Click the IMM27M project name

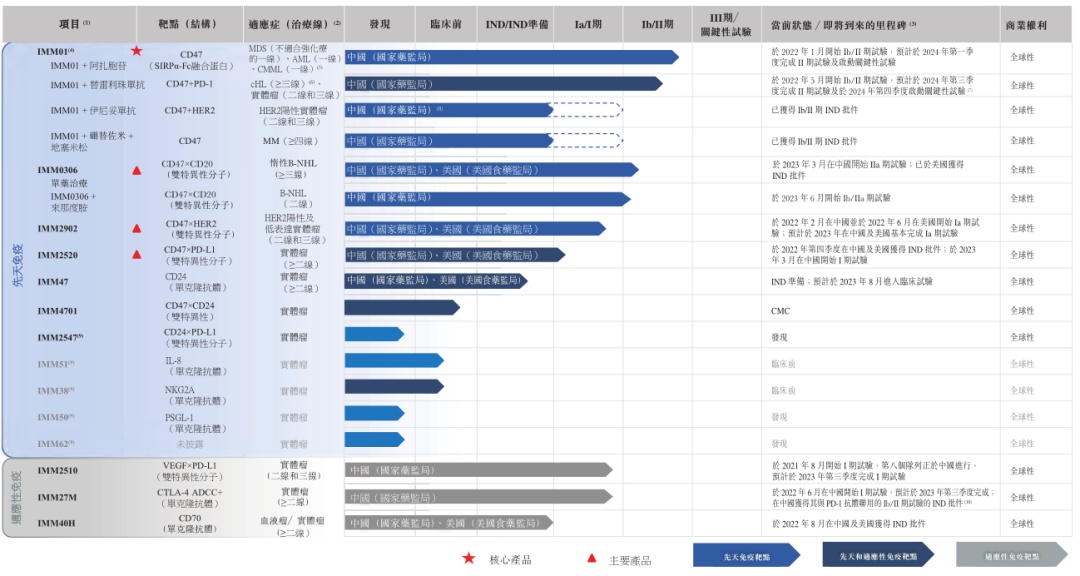click(56, 497)
